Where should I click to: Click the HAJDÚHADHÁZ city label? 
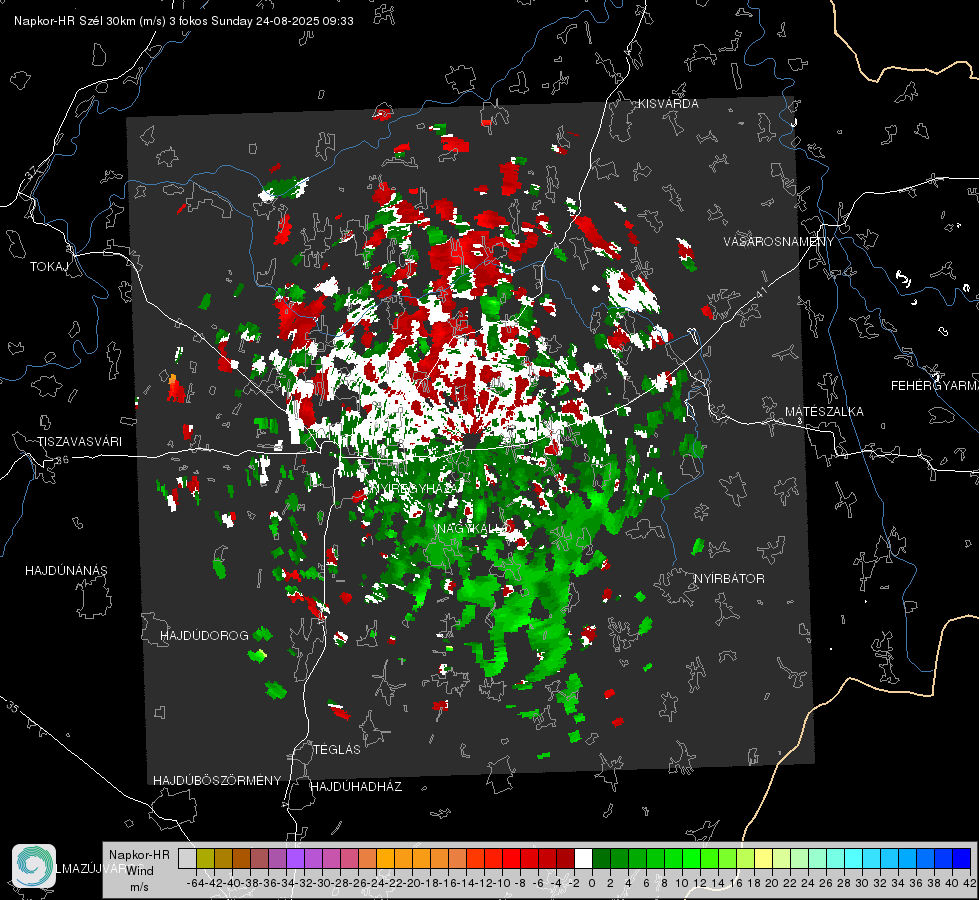(x=356, y=786)
